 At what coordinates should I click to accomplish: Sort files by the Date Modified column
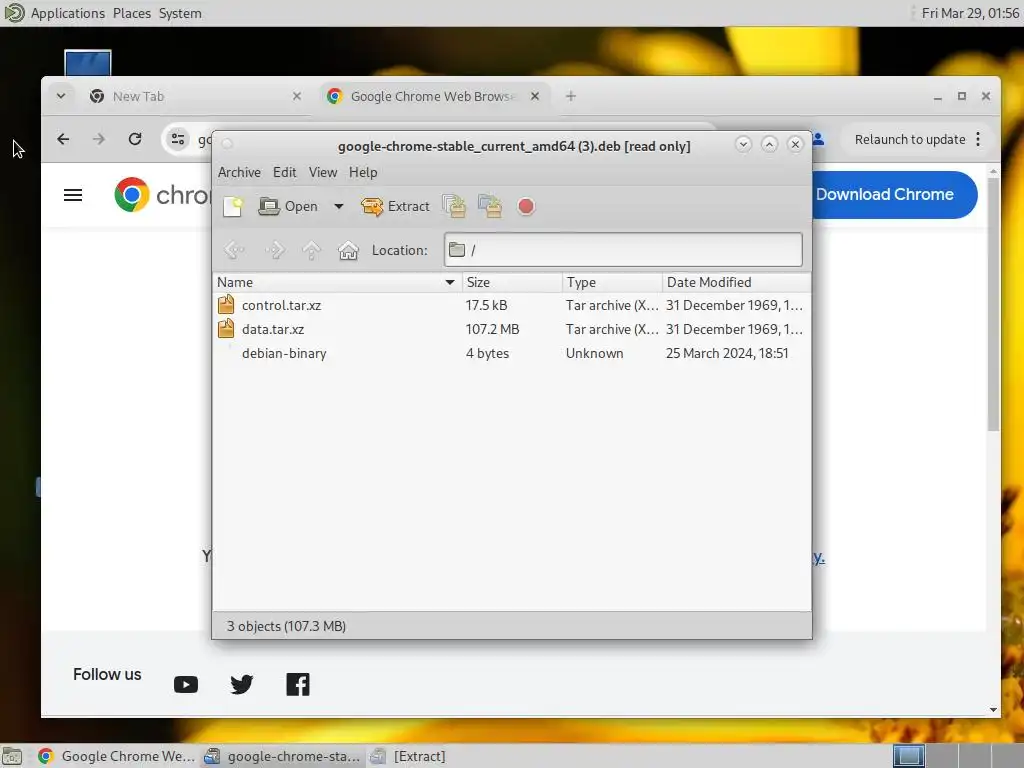pos(737,282)
